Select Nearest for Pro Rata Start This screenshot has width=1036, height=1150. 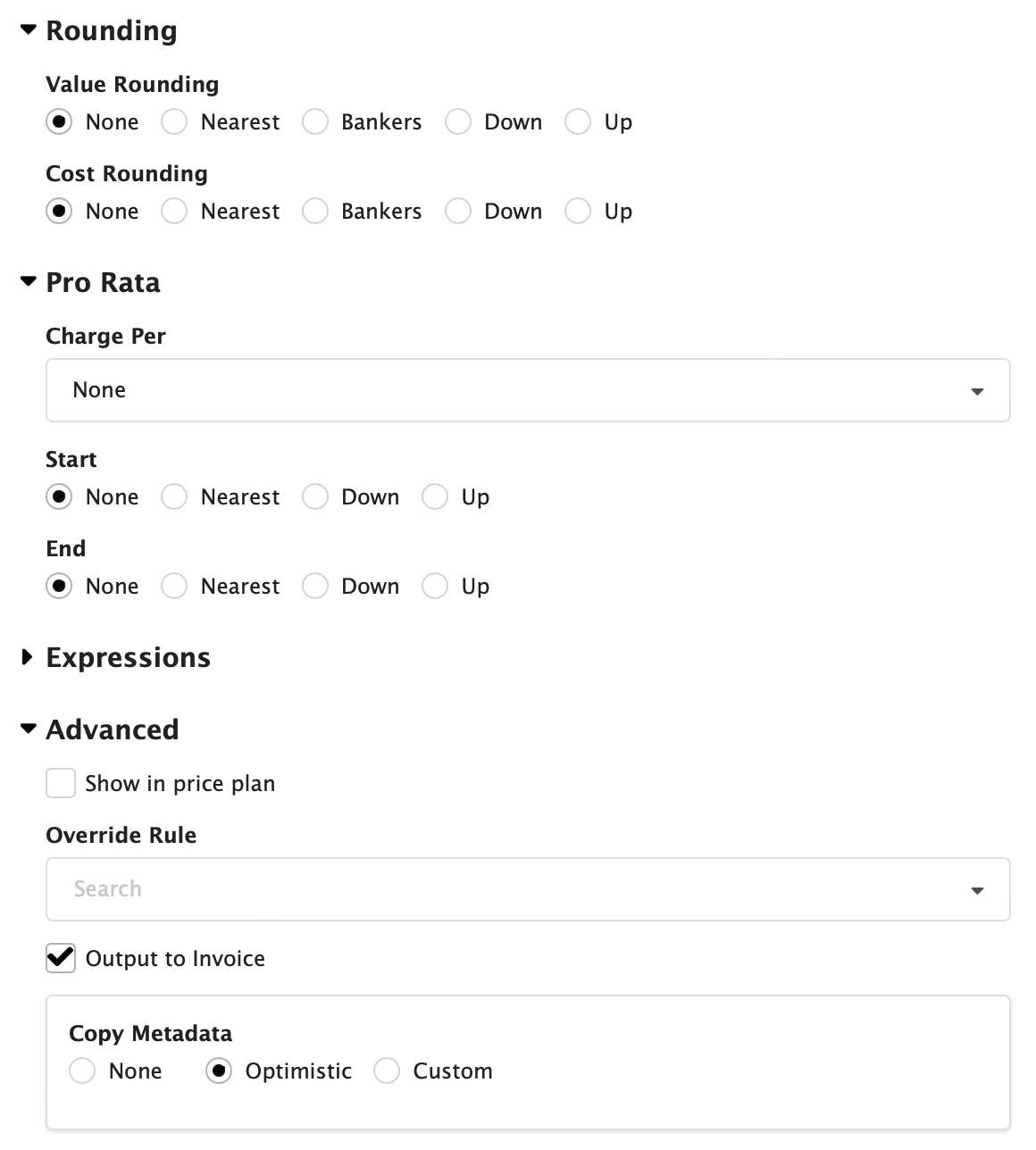pyautogui.click(x=174, y=497)
